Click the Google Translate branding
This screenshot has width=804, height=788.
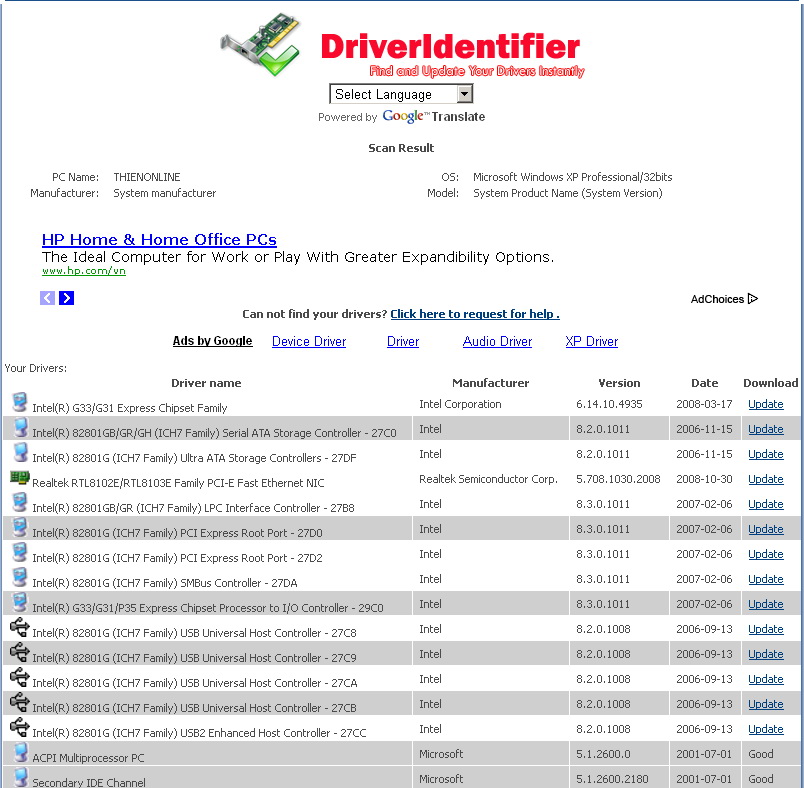tap(433, 116)
